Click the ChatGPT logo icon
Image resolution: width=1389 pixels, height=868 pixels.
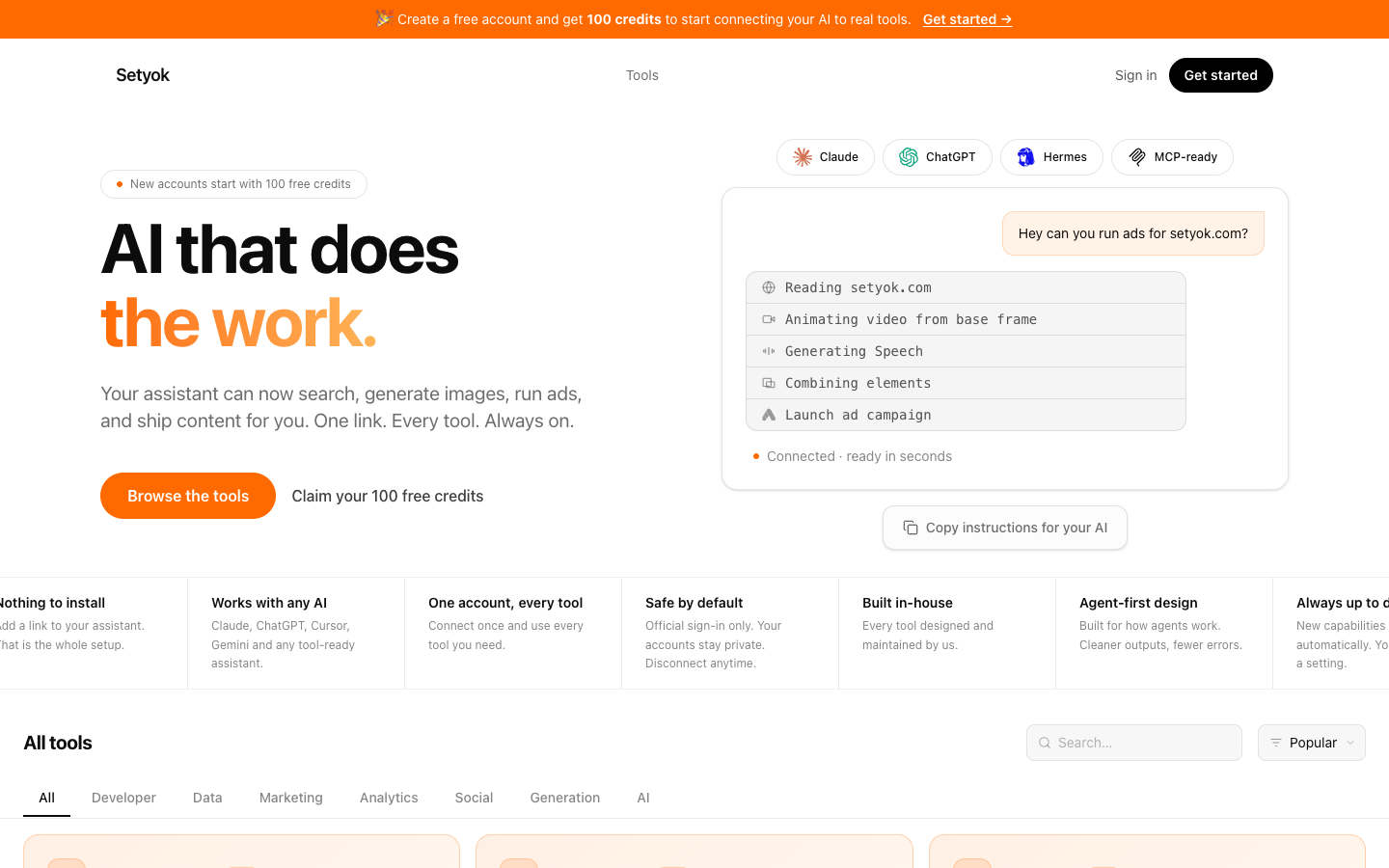pos(909,157)
